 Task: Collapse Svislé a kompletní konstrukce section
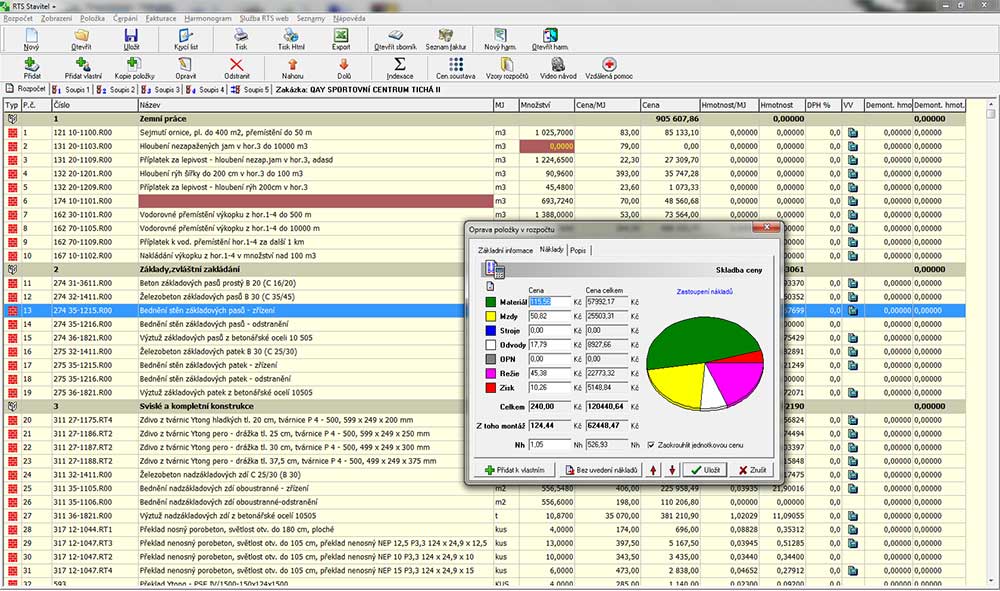[x=12, y=406]
